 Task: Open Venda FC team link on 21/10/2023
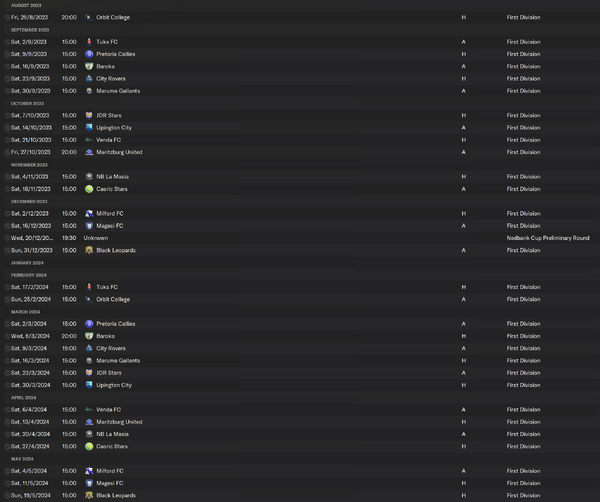click(109, 140)
